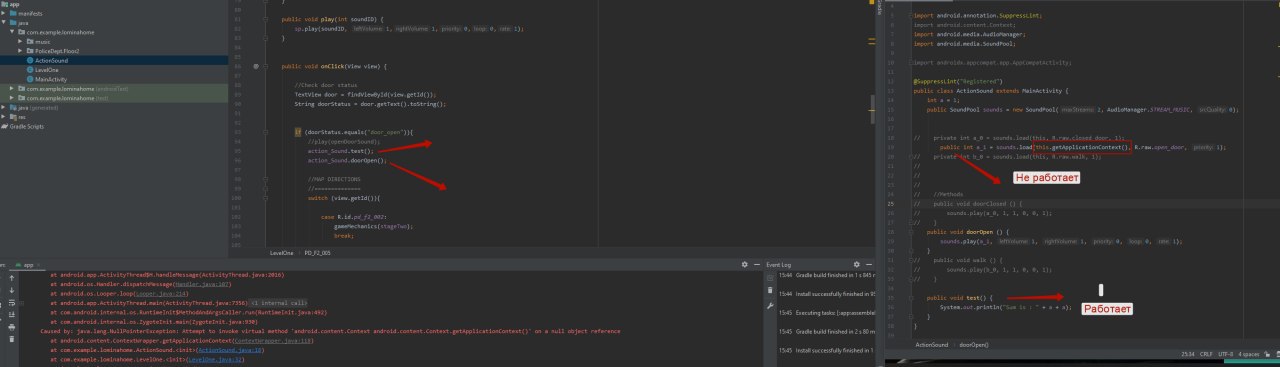1280x367 pixels.
Task: Open ActionSound.java:18 stack trace link
Action: [x=230, y=350]
